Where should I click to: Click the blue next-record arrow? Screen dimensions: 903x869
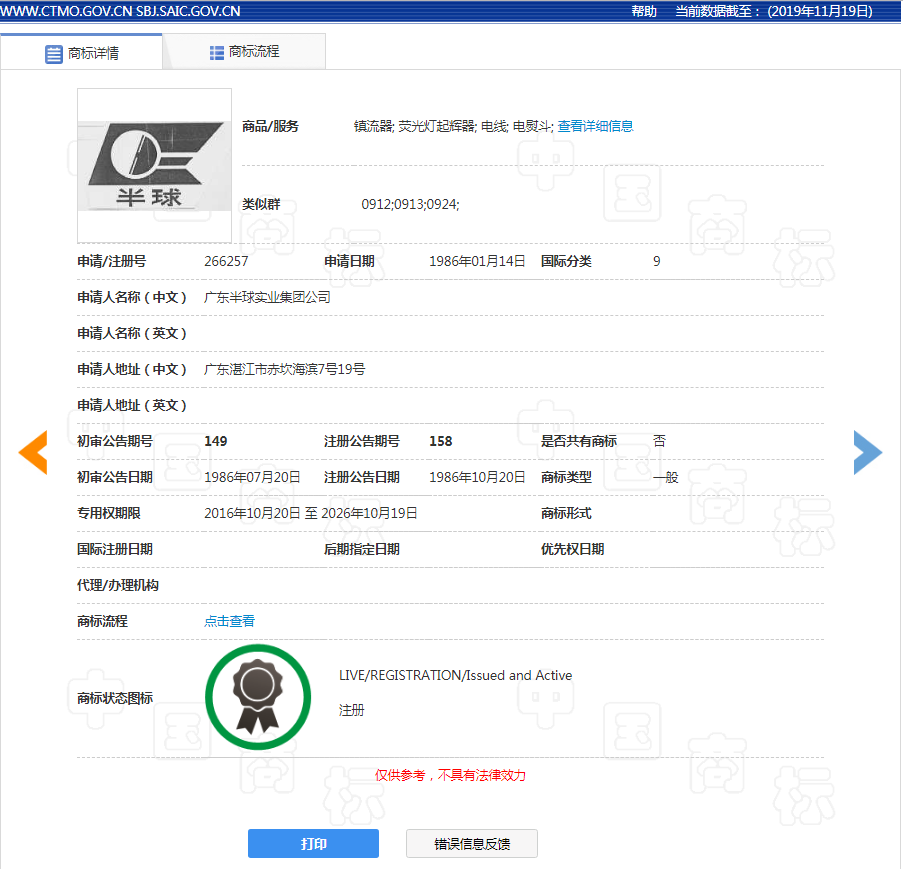868,452
